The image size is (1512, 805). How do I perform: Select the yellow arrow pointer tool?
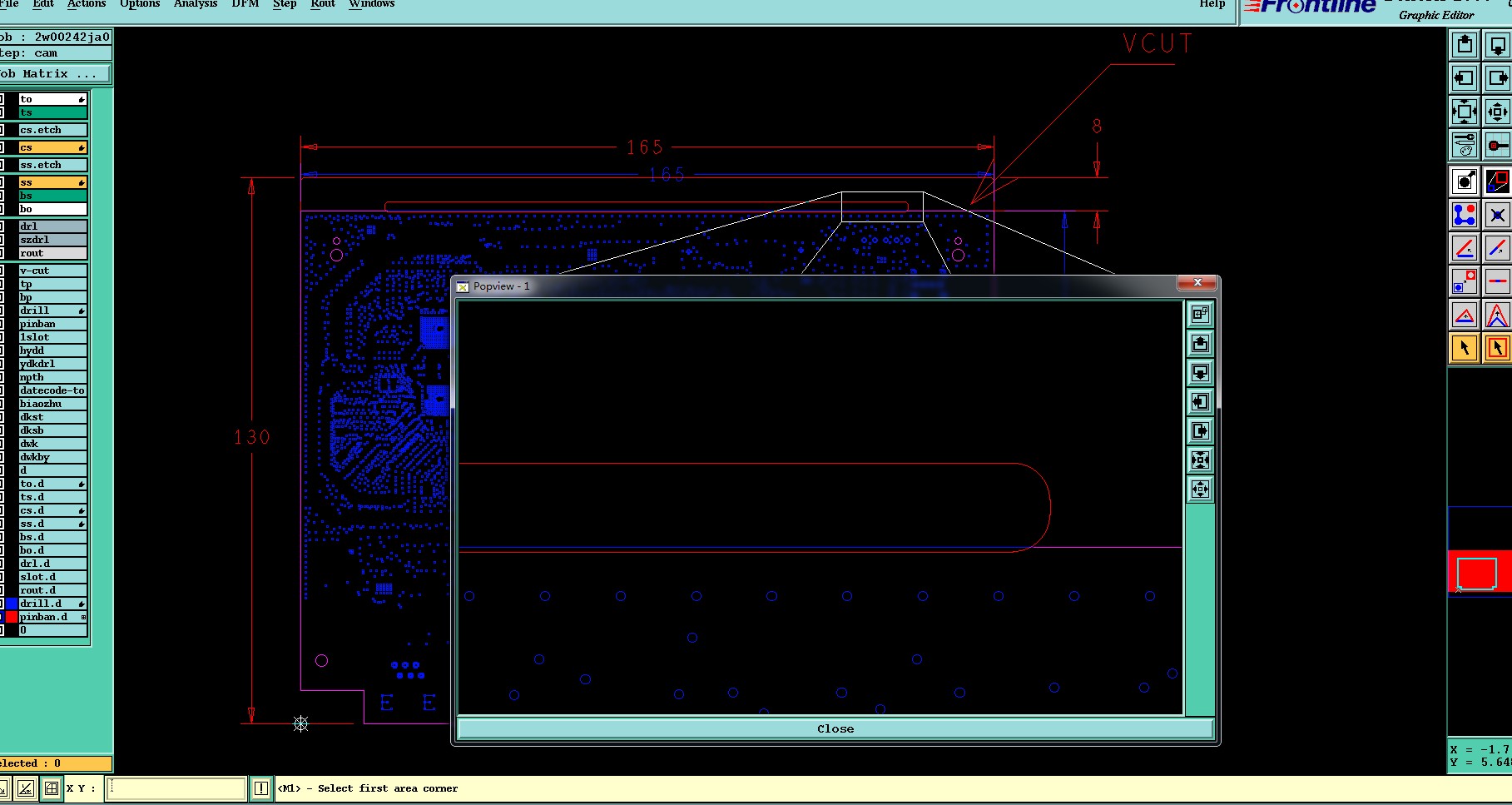(1465, 348)
